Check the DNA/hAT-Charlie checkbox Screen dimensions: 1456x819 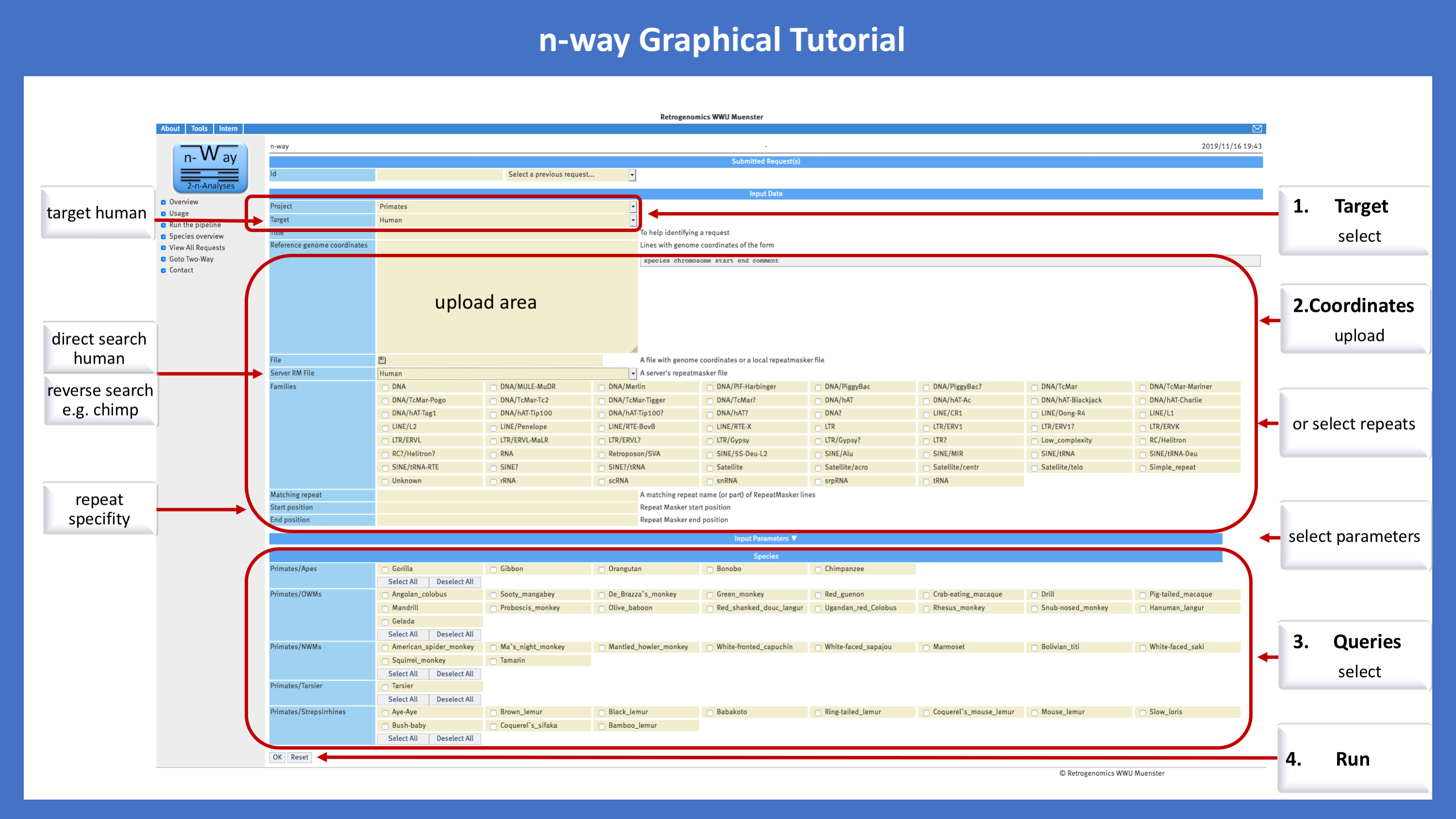pyautogui.click(x=1142, y=401)
